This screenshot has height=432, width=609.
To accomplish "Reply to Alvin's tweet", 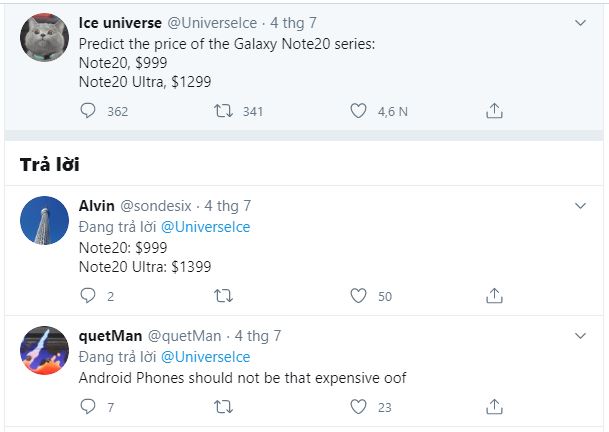I will tap(88, 295).
